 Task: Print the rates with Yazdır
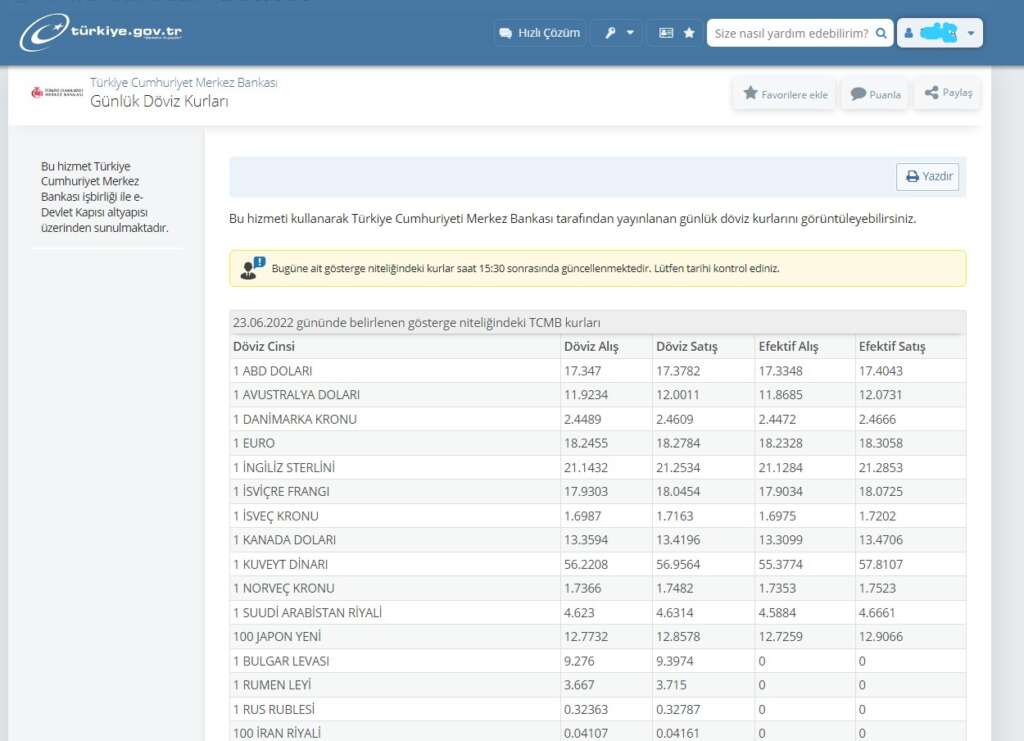point(928,176)
